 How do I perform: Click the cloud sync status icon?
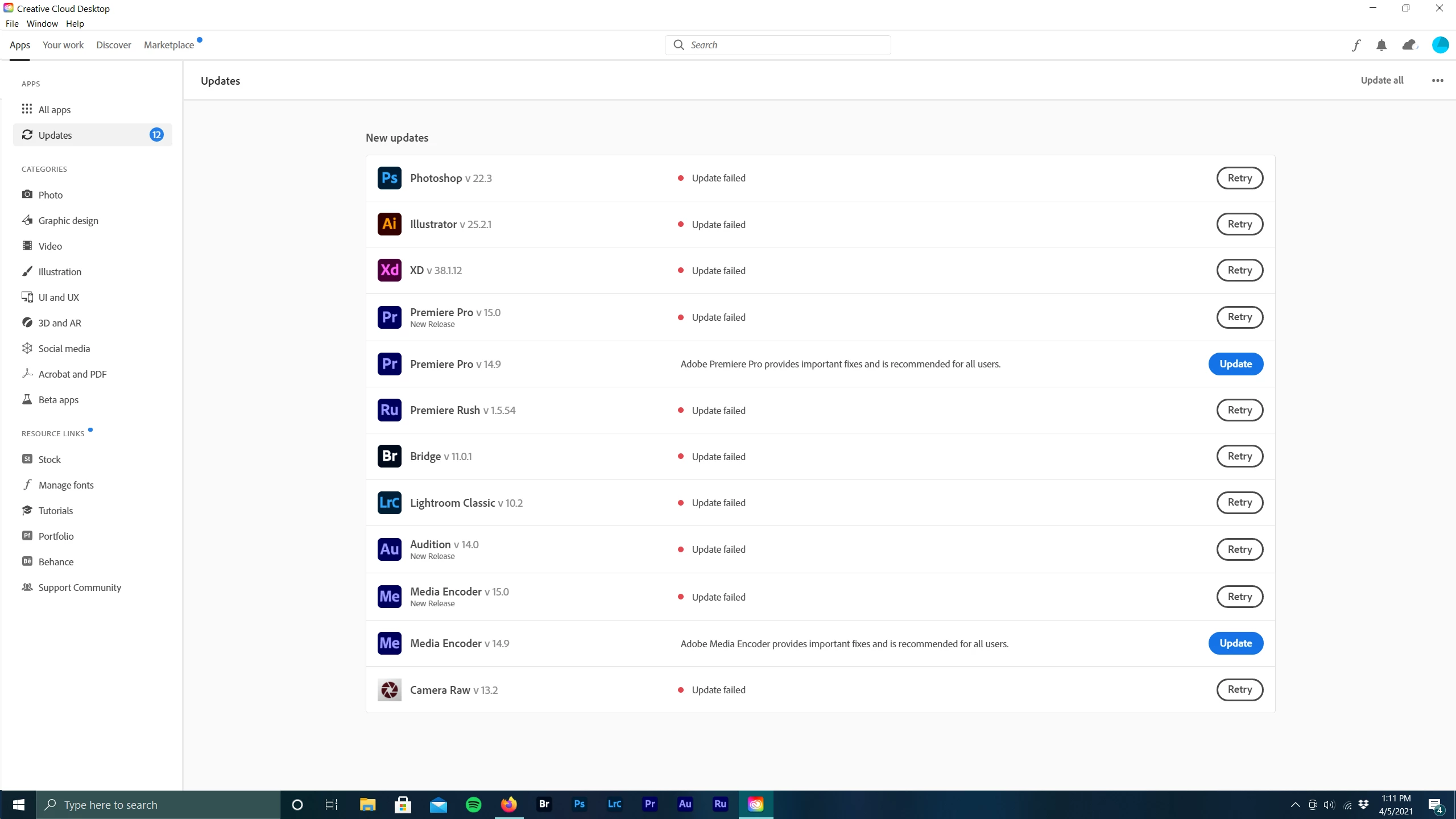pyautogui.click(x=1409, y=45)
